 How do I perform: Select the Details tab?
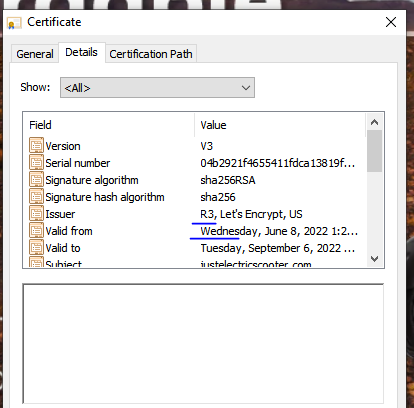(x=82, y=52)
